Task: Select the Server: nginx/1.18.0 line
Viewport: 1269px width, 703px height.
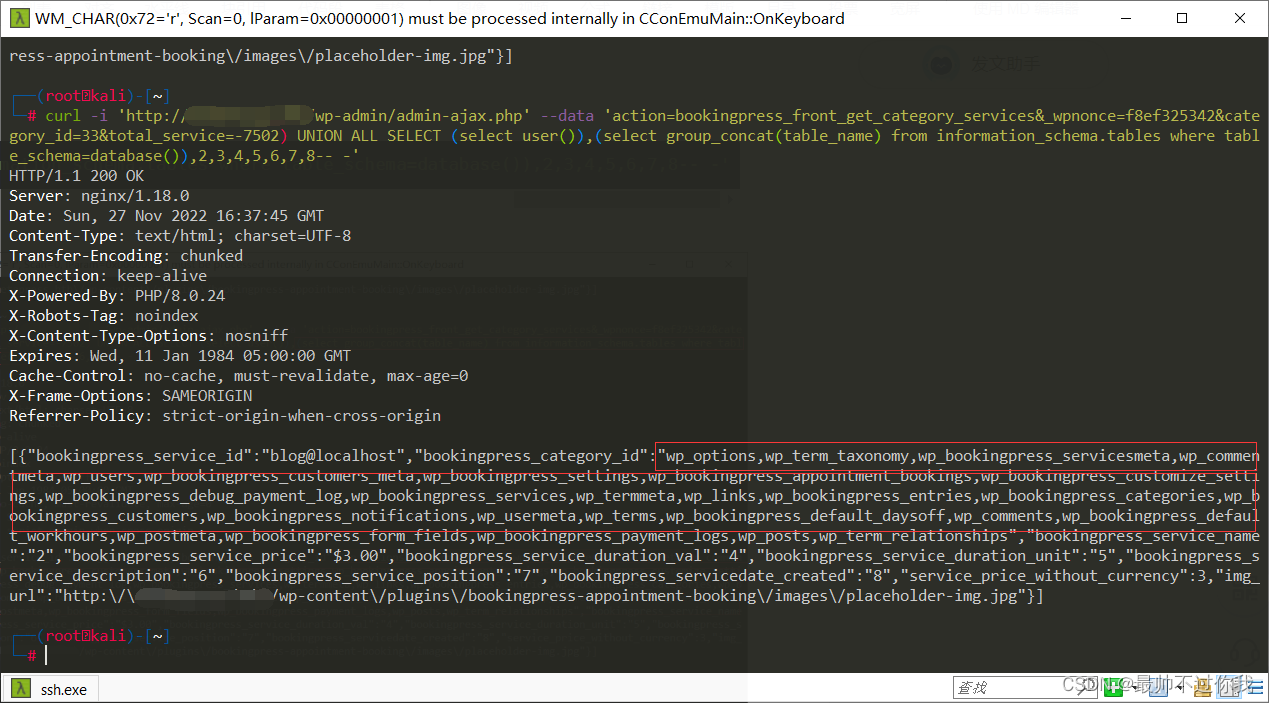Action: (x=99, y=196)
